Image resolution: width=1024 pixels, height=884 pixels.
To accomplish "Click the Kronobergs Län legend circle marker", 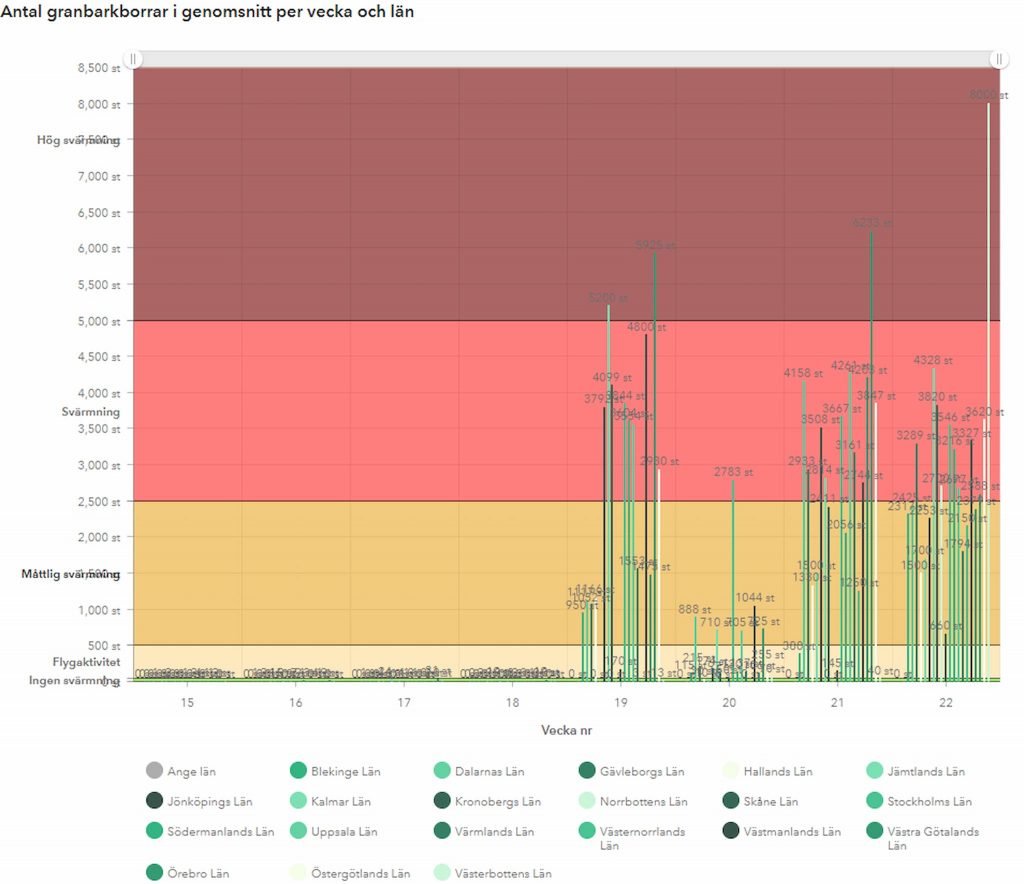I will 441,801.
